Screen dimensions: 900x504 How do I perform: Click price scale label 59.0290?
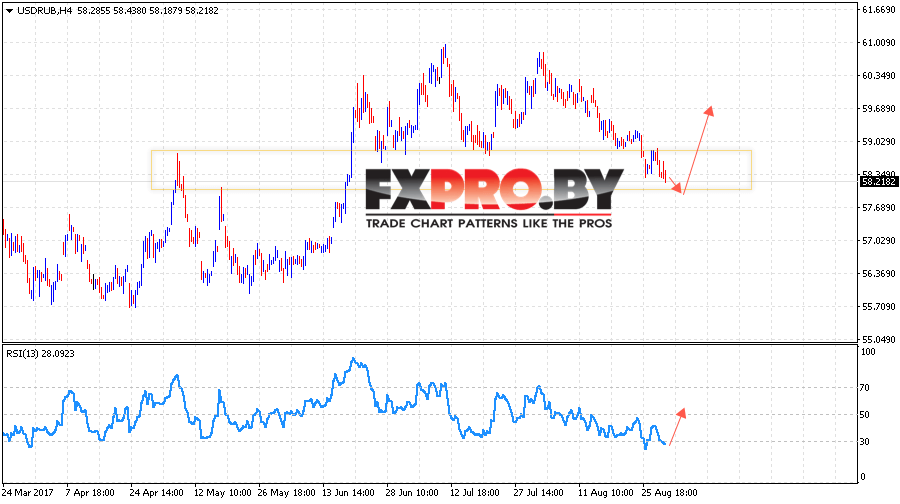pos(879,142)
